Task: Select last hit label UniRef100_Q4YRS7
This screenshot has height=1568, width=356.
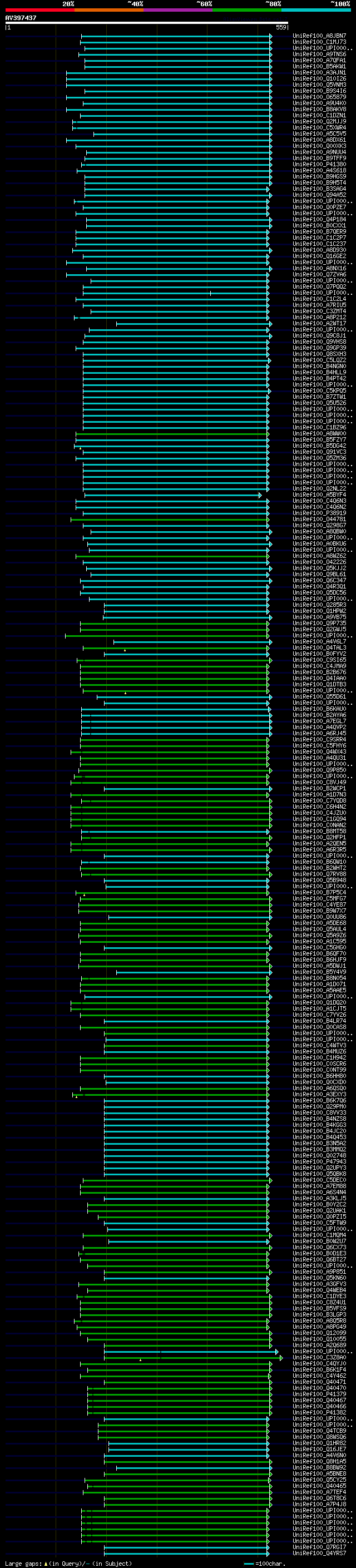Action: [319, 1553]
